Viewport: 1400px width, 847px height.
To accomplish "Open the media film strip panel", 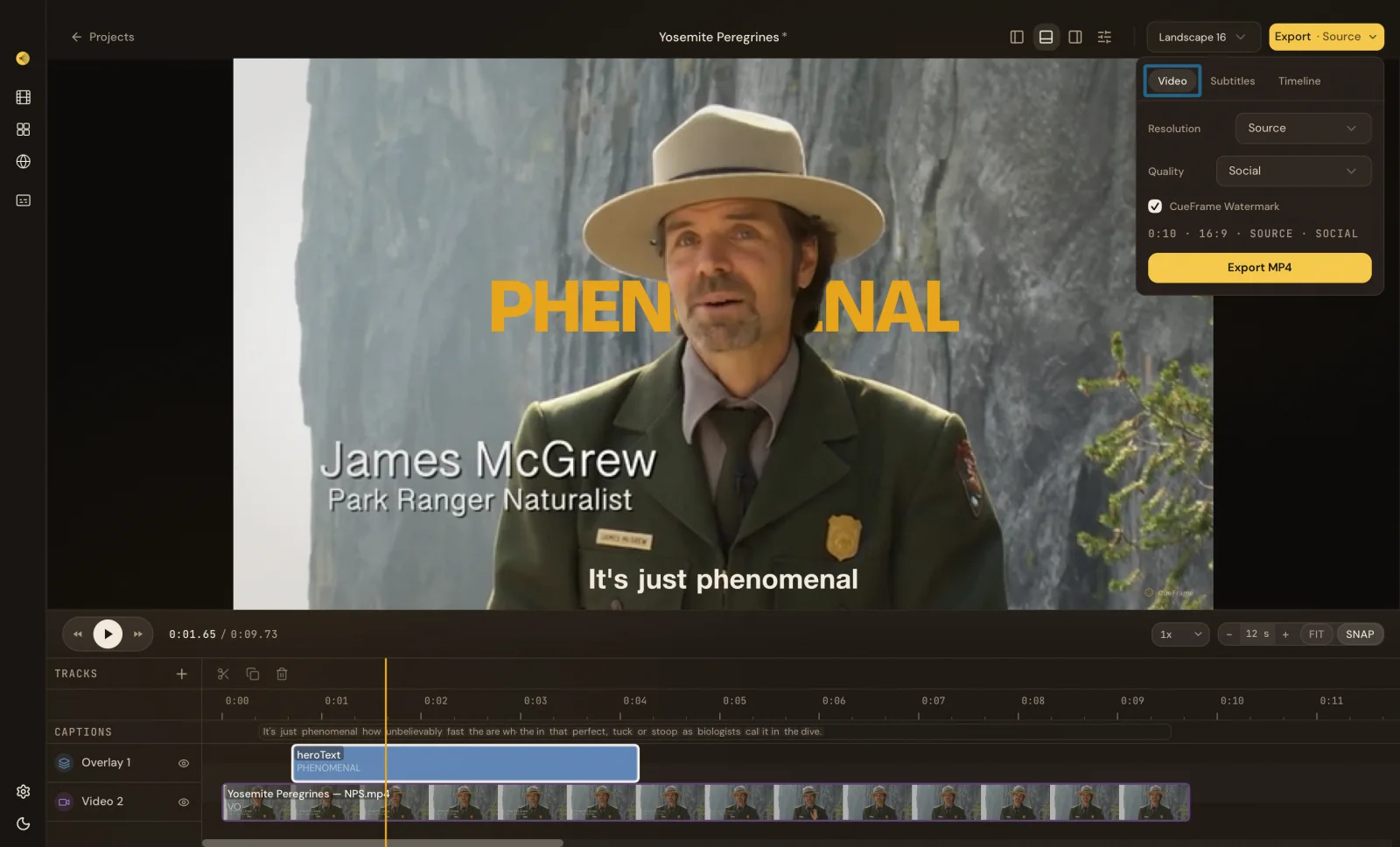I will [x=24, y=97].
